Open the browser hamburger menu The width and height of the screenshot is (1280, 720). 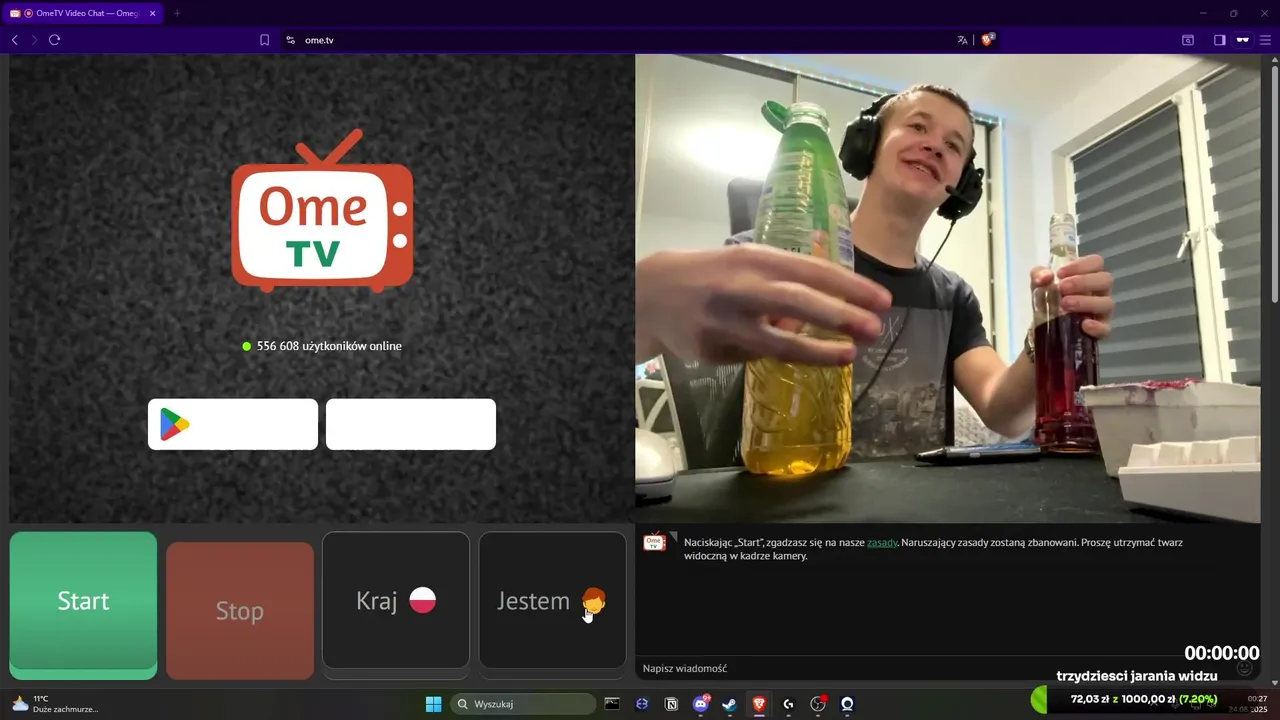1265,40
